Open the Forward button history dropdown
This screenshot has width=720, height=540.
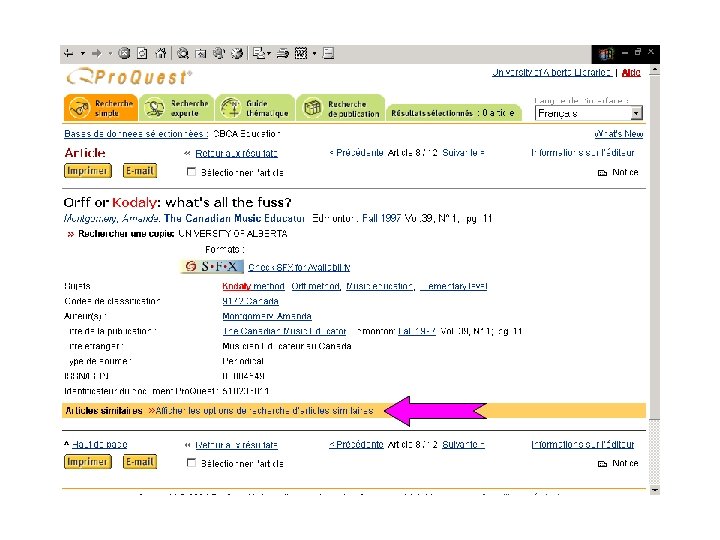[110, 54]
